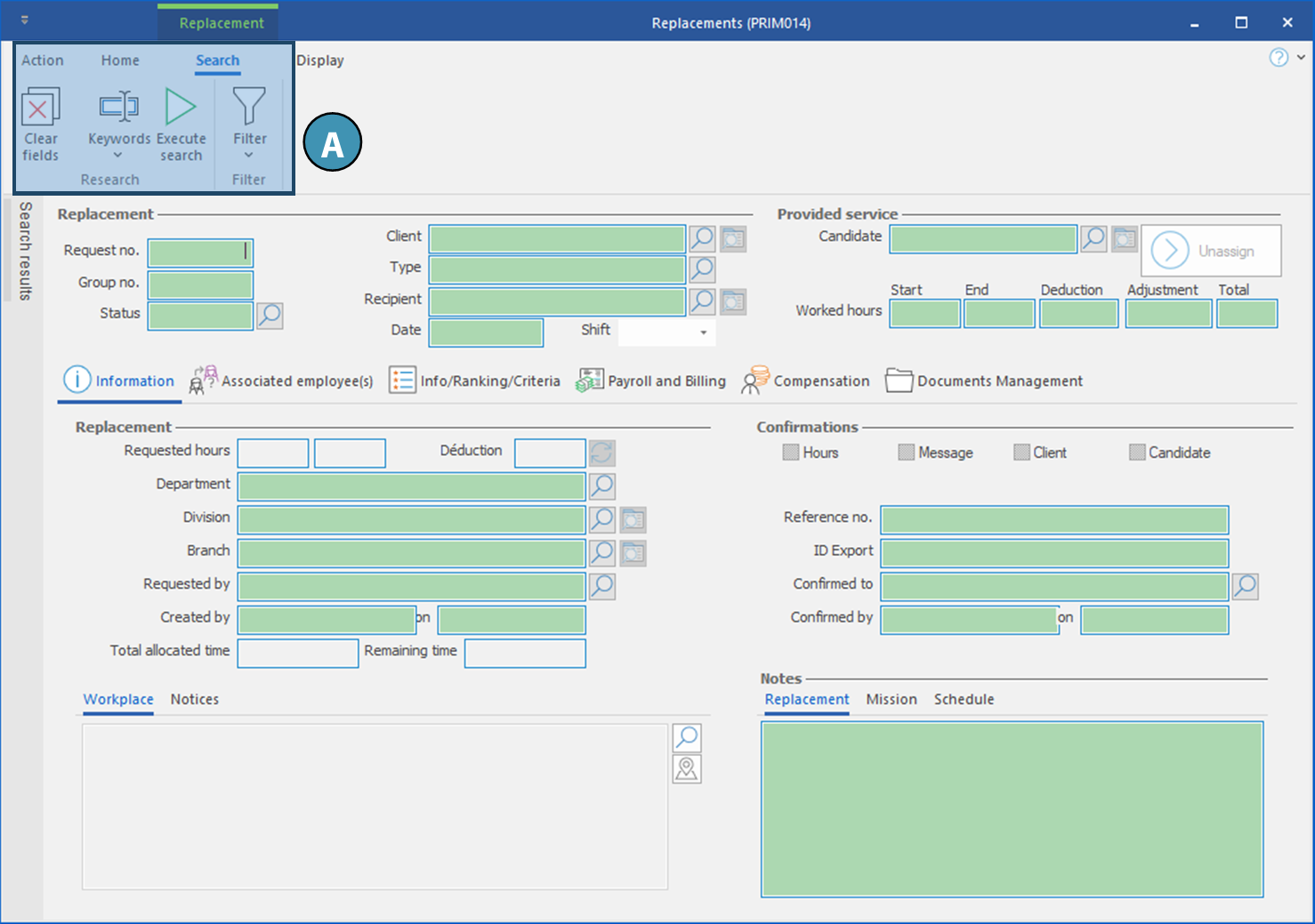This screenshot has width=1315, height=924.
Task: Click the Deduction refresh icon
Action: coord(601,453)
